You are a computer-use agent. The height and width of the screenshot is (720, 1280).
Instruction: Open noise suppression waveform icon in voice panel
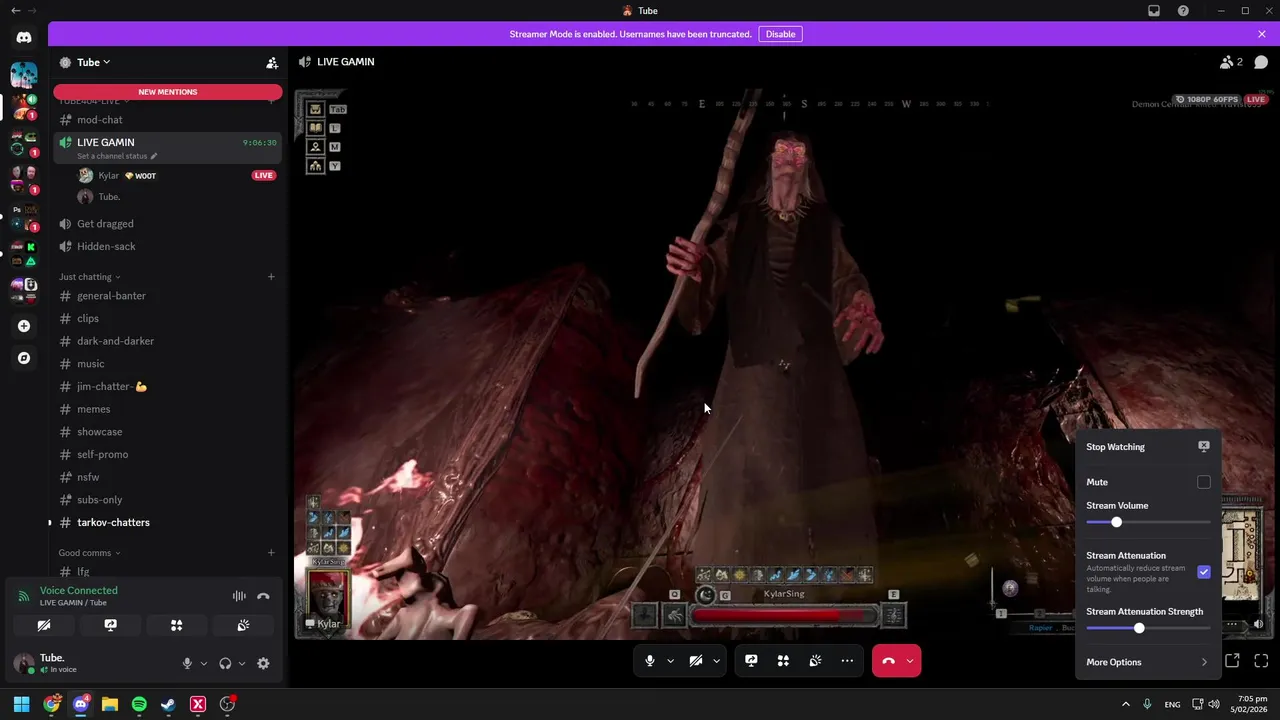coord(239,596)
